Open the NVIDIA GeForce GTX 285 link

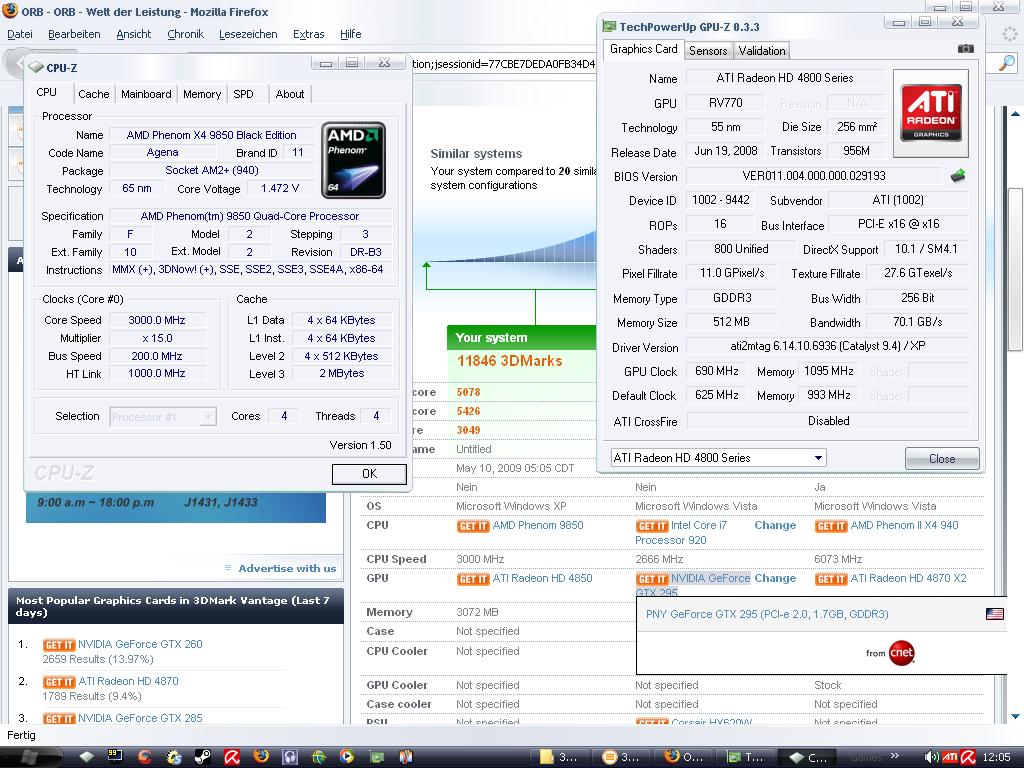pos(140,718)
